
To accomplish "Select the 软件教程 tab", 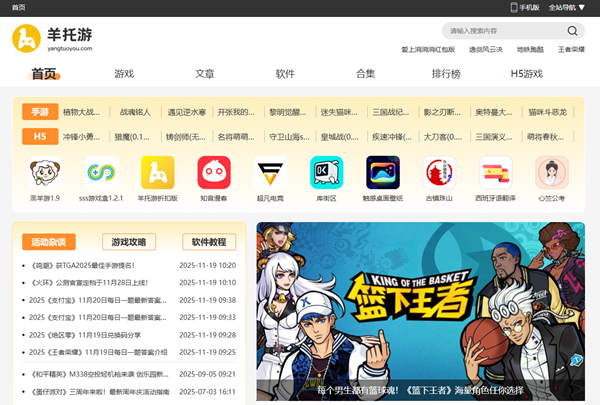I will pyautogui.click(x=209, y=242).
